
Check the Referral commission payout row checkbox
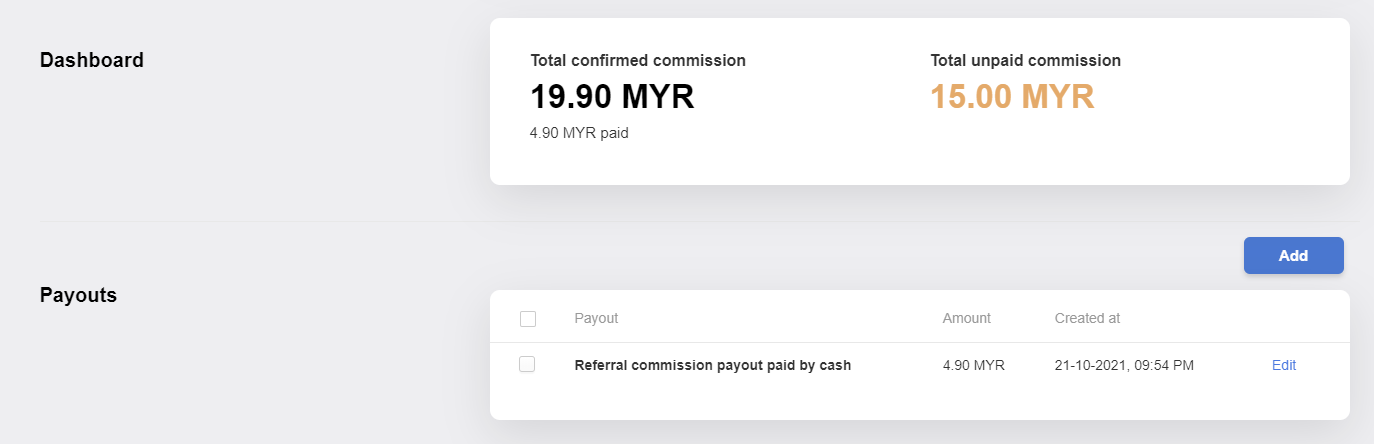[527, 364]
